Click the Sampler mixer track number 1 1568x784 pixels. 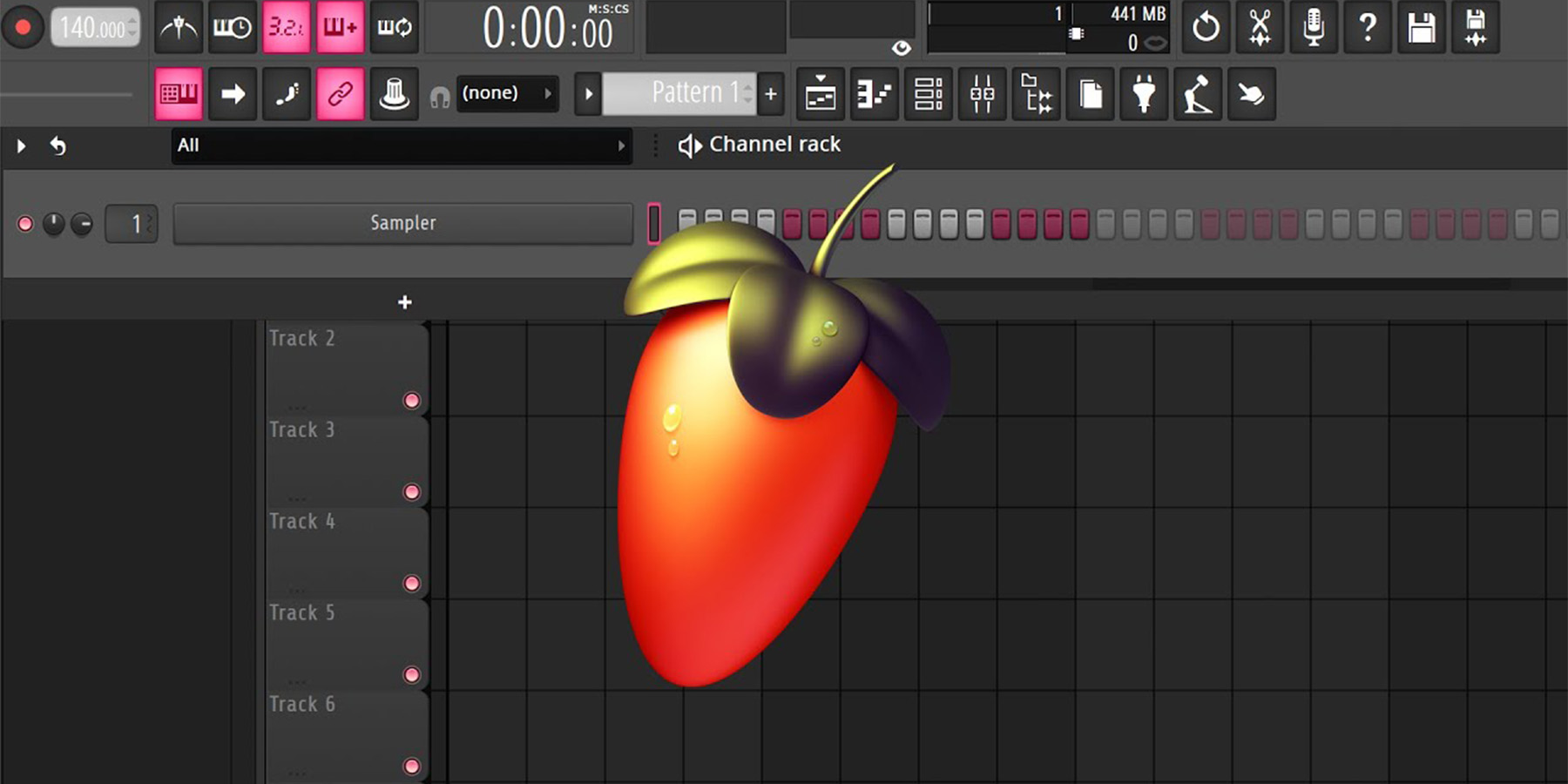[132, 224]
